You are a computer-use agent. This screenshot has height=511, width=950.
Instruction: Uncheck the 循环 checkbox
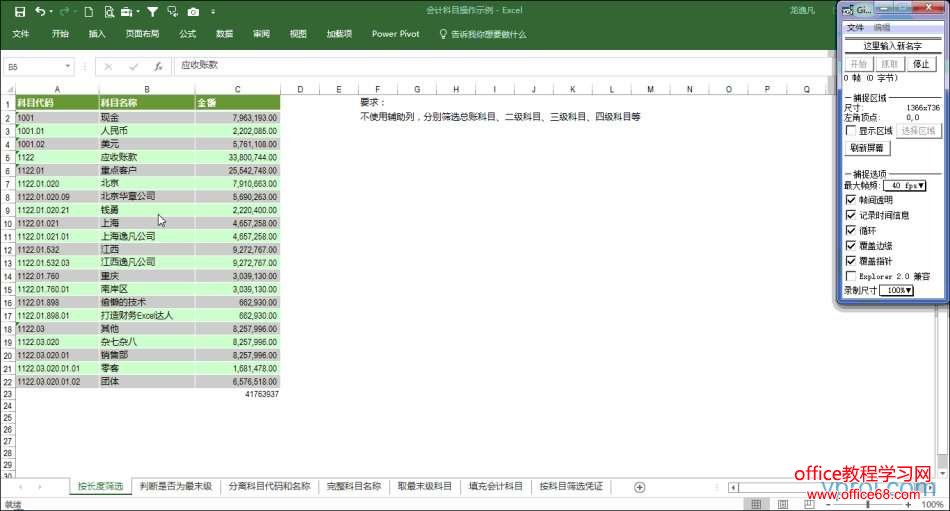click(851, 230)
